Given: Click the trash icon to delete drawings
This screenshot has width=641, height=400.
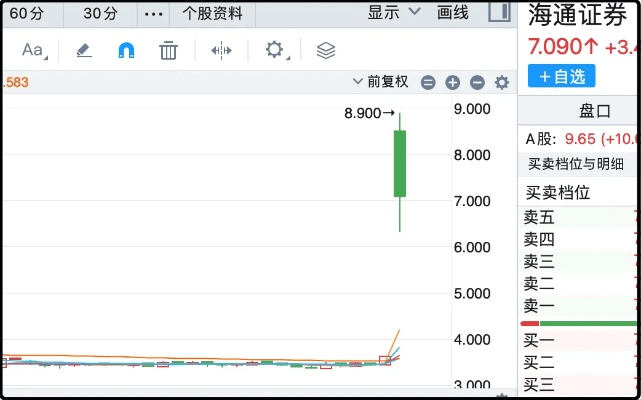Looking at the screenshot, I should click(x=169, y=51).
